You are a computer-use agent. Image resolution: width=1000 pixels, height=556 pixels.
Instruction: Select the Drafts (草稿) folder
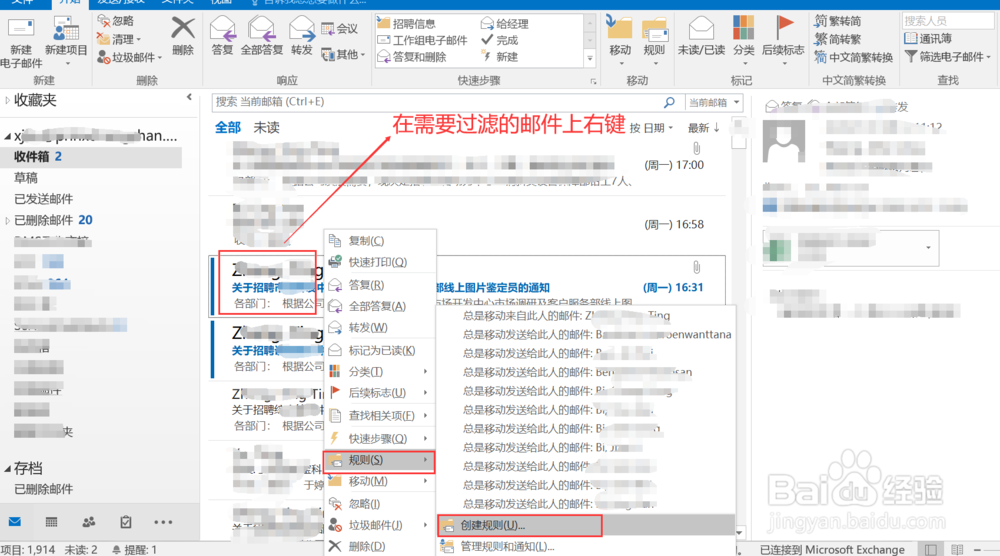point(26,178)
